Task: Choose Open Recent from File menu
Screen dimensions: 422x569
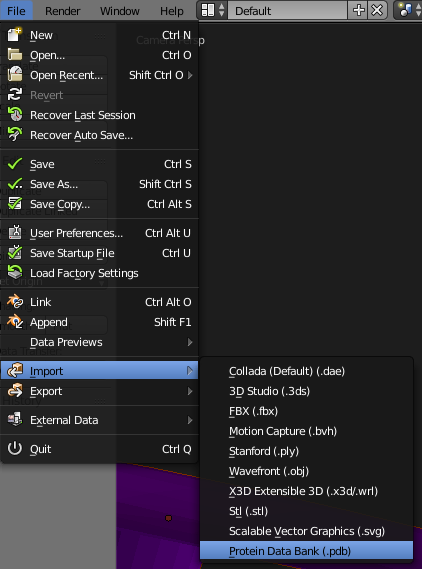Action: [x=99, y=75]
